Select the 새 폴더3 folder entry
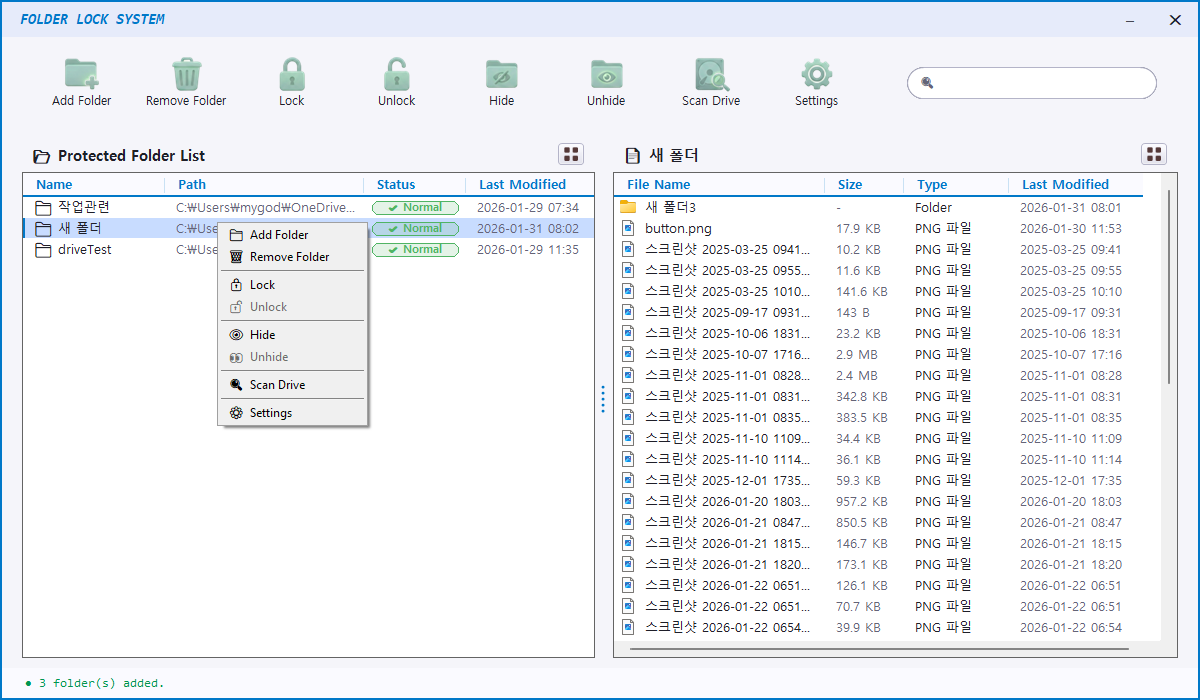This screenshot has width=1200, height=700. pos(670,207)
